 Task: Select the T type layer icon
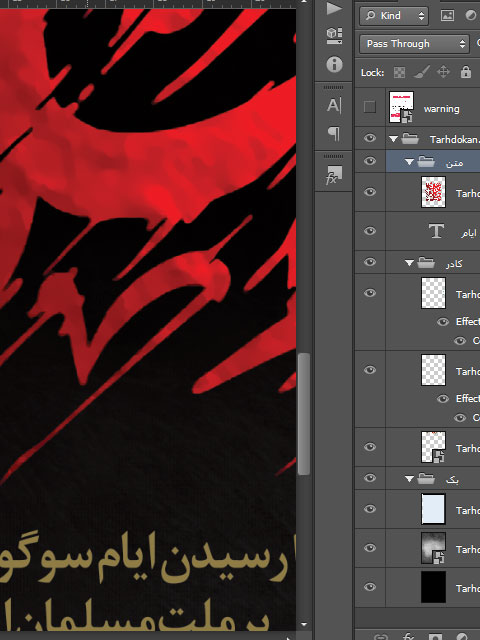point(436,231)
